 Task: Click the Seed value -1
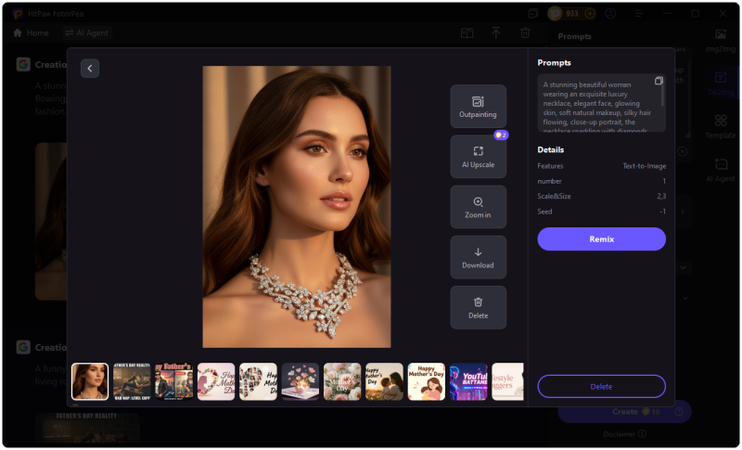tap(662, 212)
